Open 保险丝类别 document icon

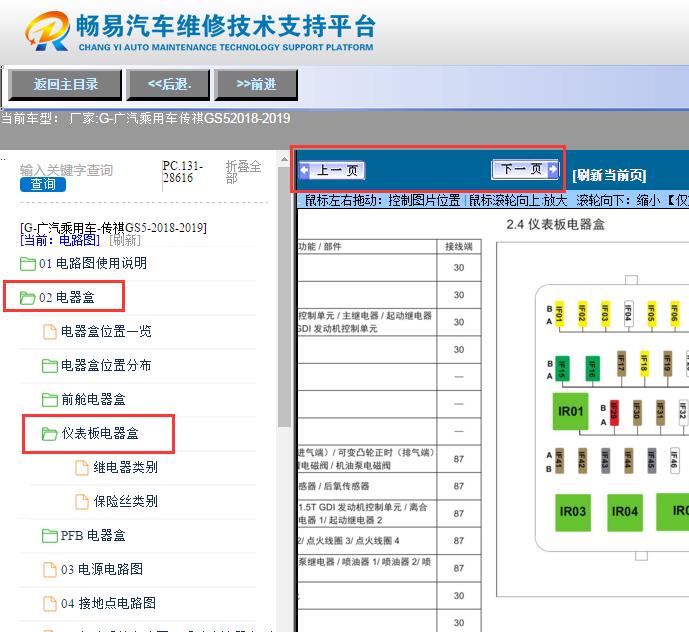[82, 501]
